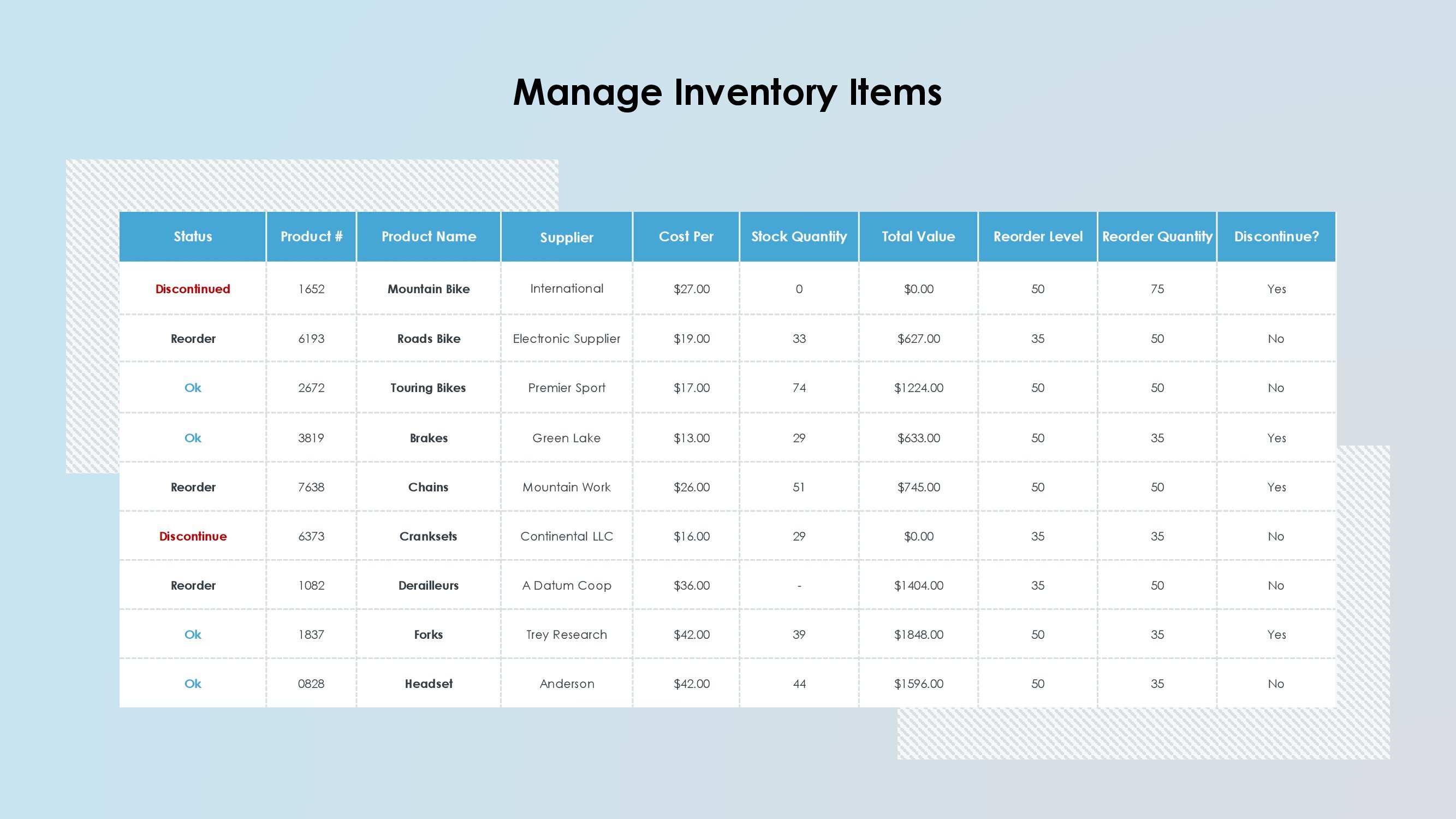Click the $627.00 total value

[x=918, y=339]
